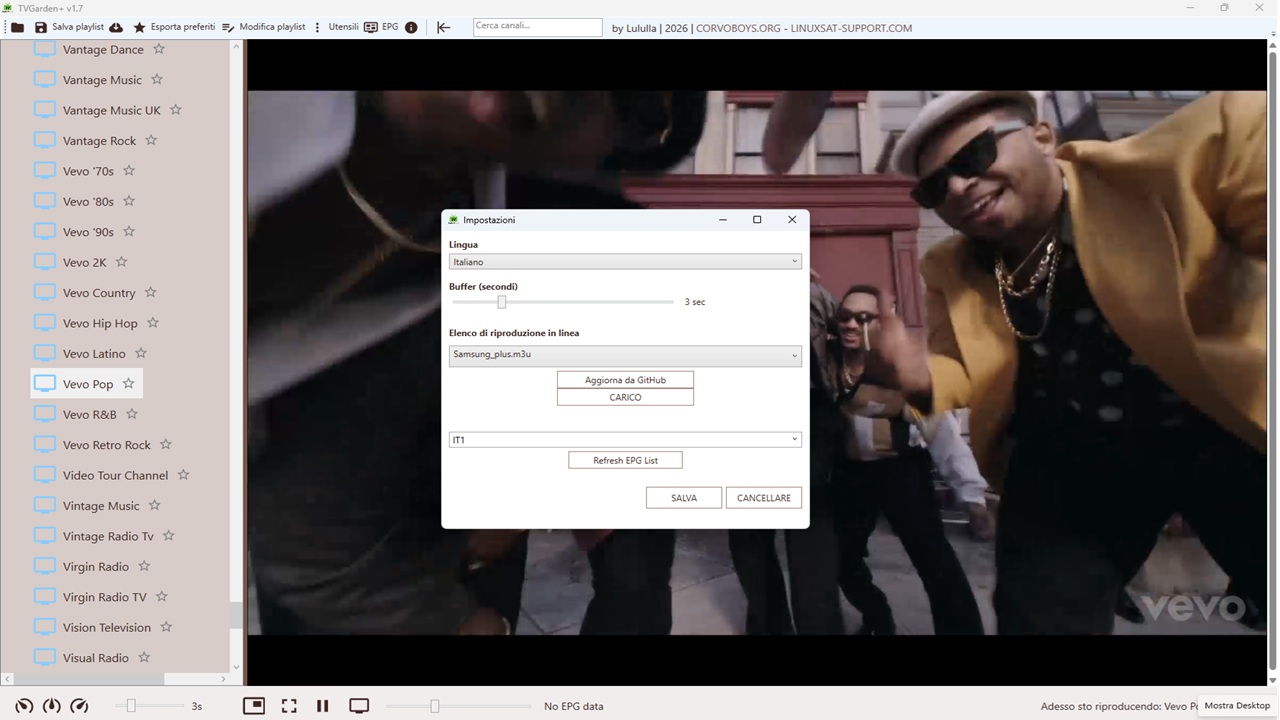This screenshot has height=720, width=1280.
Task: Favorite the Vevo '80s channel star
Action: click(129, 201)
